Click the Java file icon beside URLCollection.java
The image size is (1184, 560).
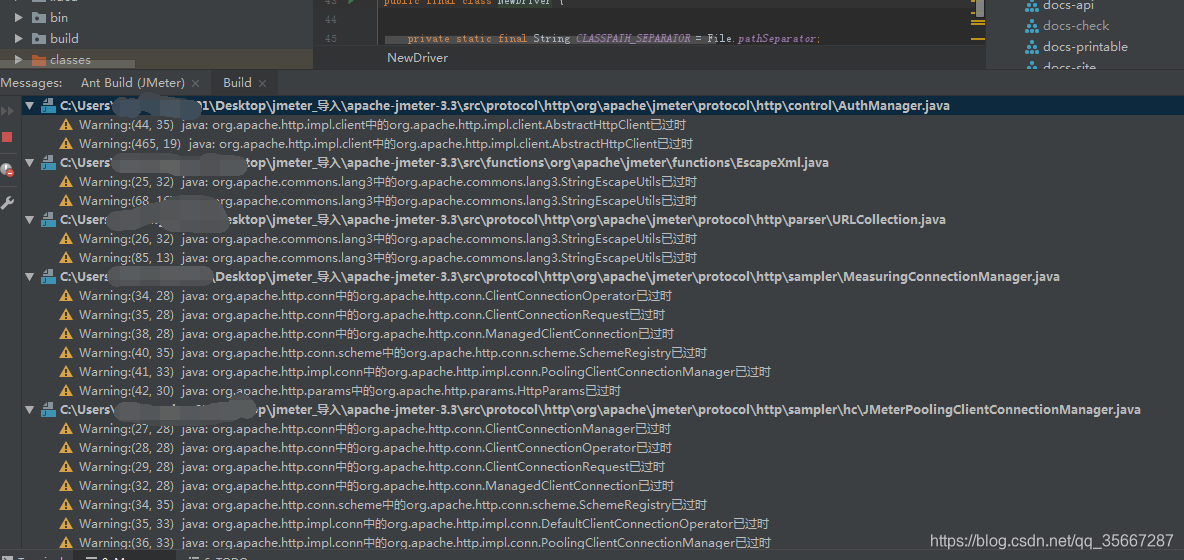pos(48,220)
